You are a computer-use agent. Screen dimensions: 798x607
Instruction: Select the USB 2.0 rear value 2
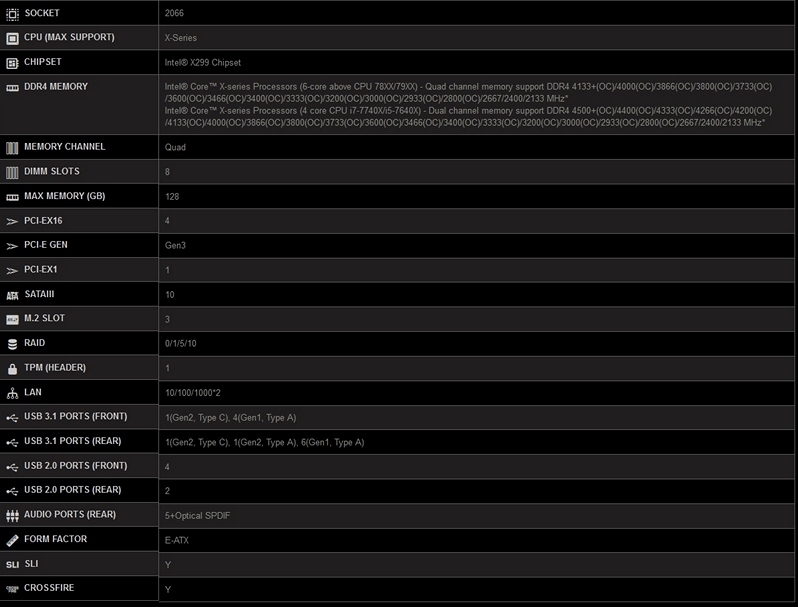tap(167, 491)
